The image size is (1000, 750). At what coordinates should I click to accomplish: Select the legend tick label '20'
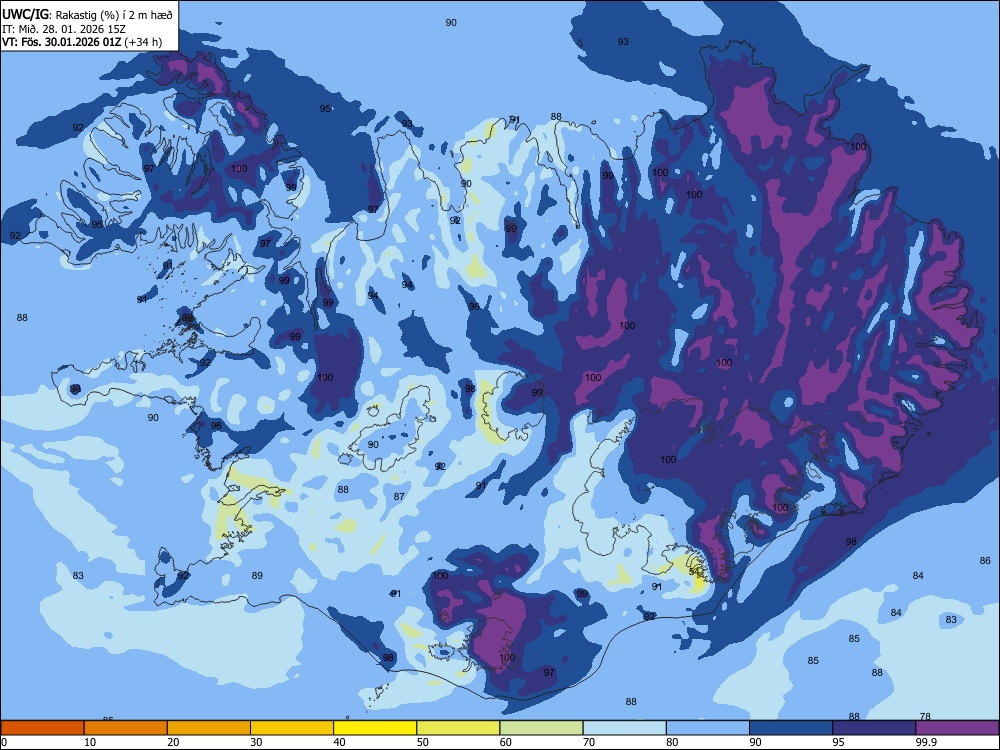coord(173,742)
